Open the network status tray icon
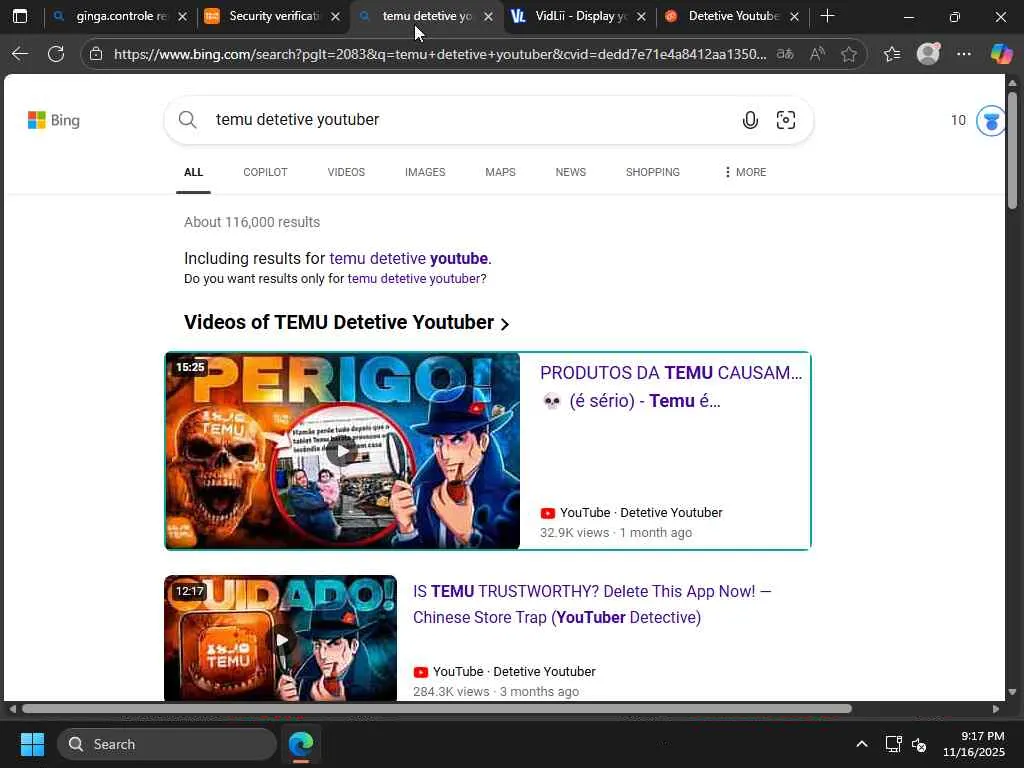Viewport: 1024px width, 768px height. tap(893, 744)
